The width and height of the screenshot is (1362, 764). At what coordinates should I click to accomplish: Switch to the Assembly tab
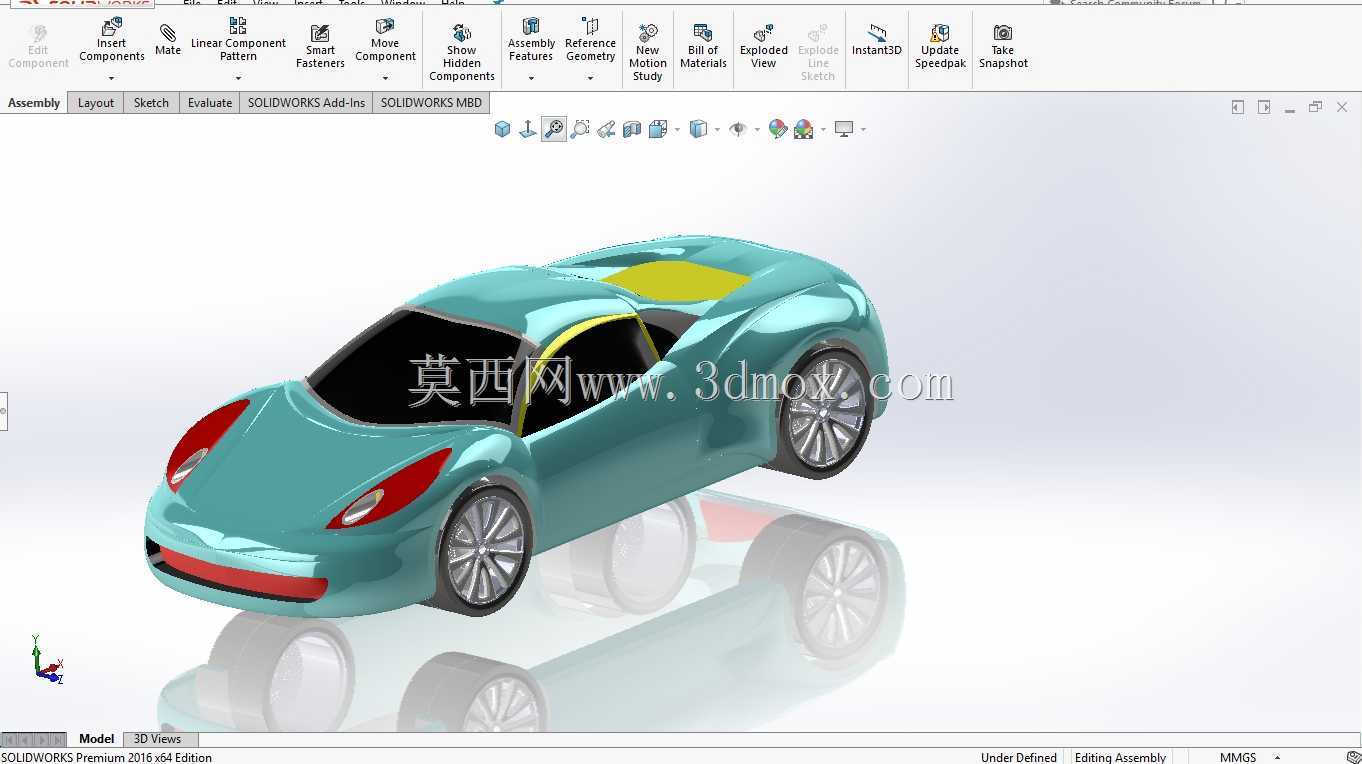point(34,103)
